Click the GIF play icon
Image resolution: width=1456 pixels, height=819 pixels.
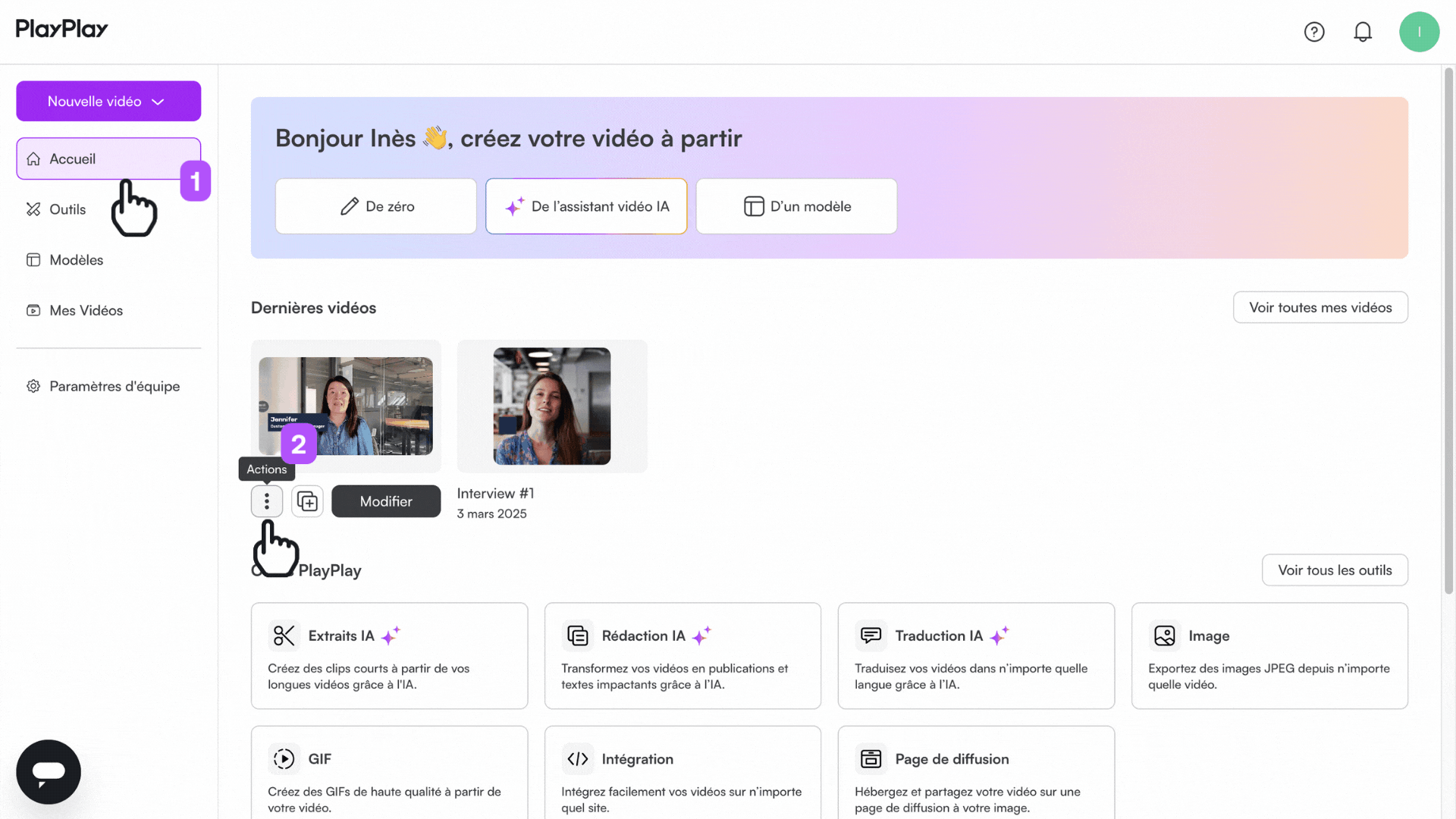[284, 758]
